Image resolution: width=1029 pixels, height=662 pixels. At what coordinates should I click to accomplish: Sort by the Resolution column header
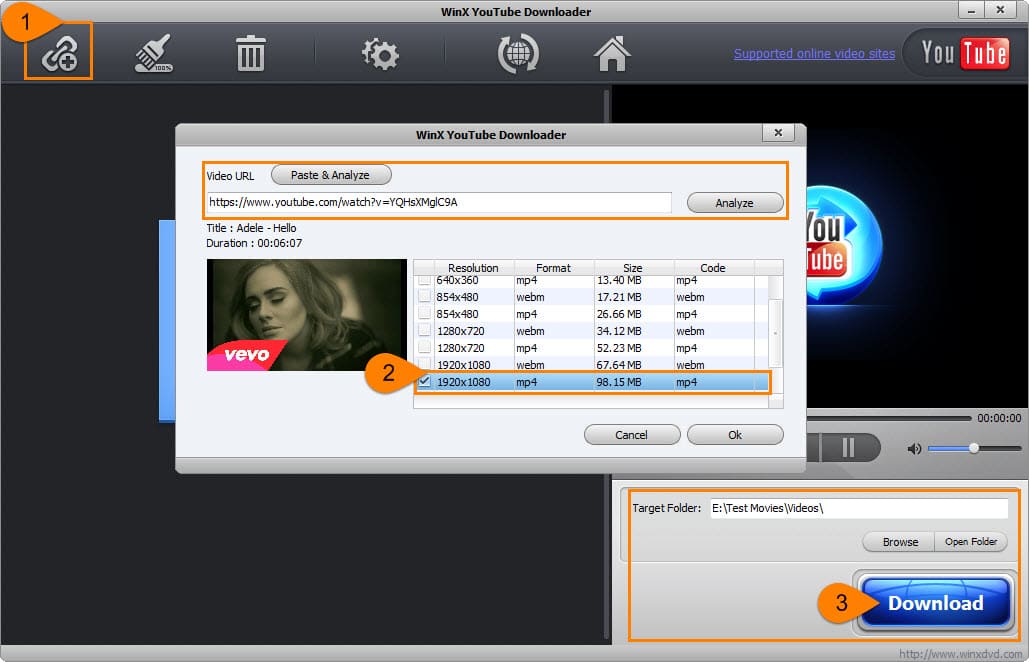click(x=473, y=268)
